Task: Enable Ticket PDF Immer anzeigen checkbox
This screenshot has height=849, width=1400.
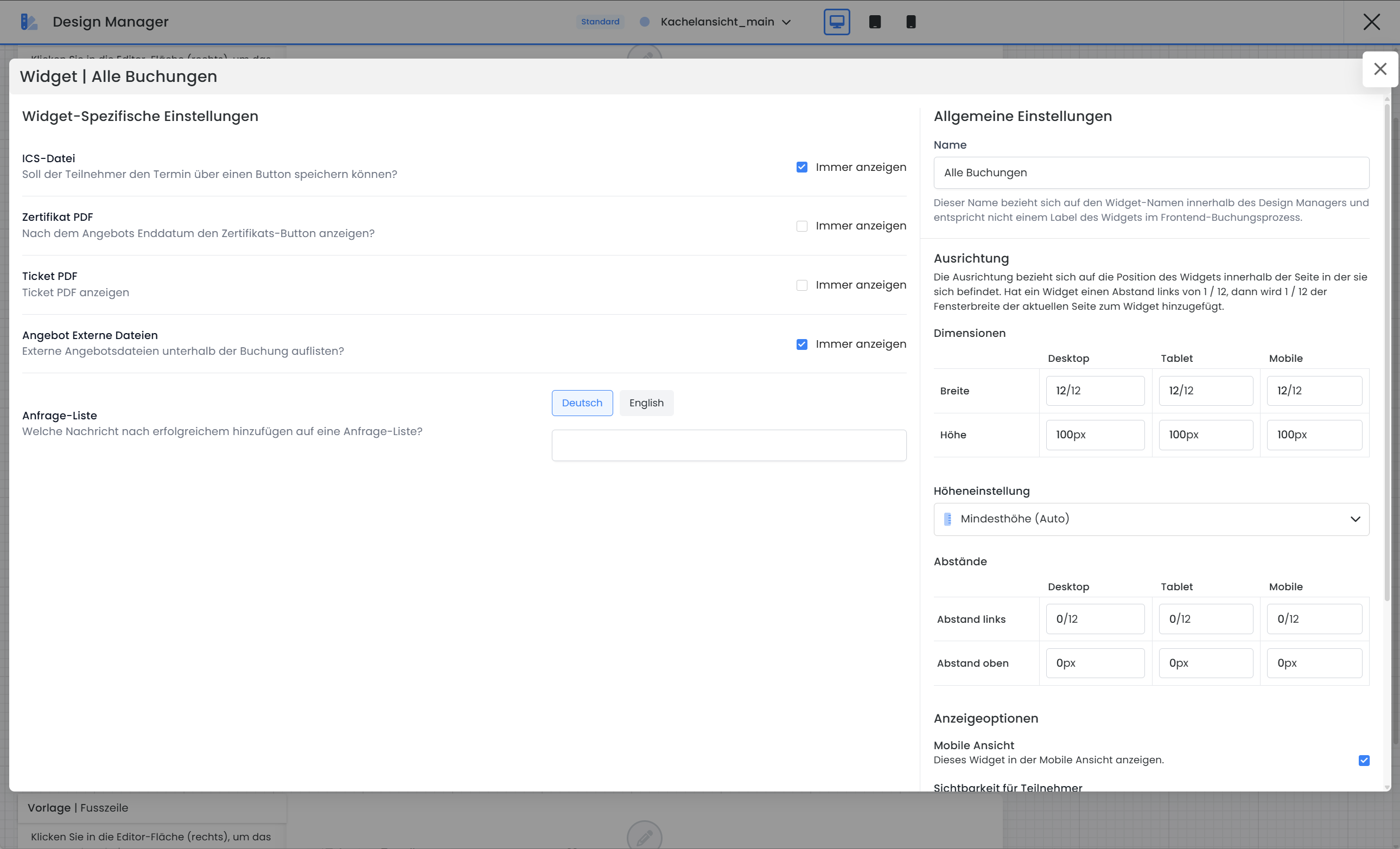Action: coord(801,285)
